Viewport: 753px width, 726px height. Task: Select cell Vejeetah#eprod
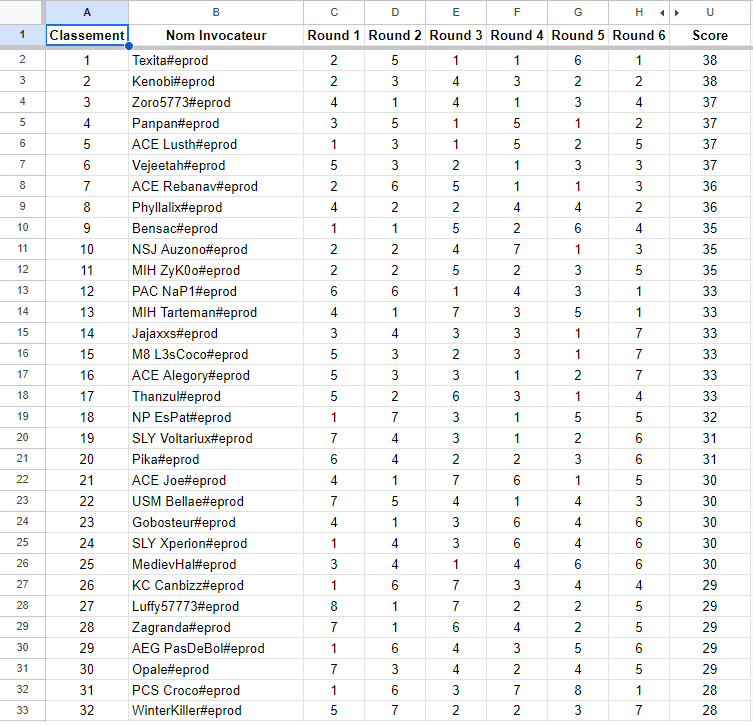pyautogui.click(x=216, y=165)
